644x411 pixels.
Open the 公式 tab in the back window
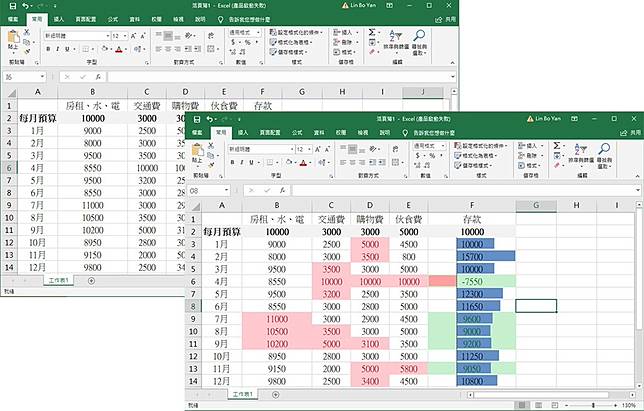[112, 19]
